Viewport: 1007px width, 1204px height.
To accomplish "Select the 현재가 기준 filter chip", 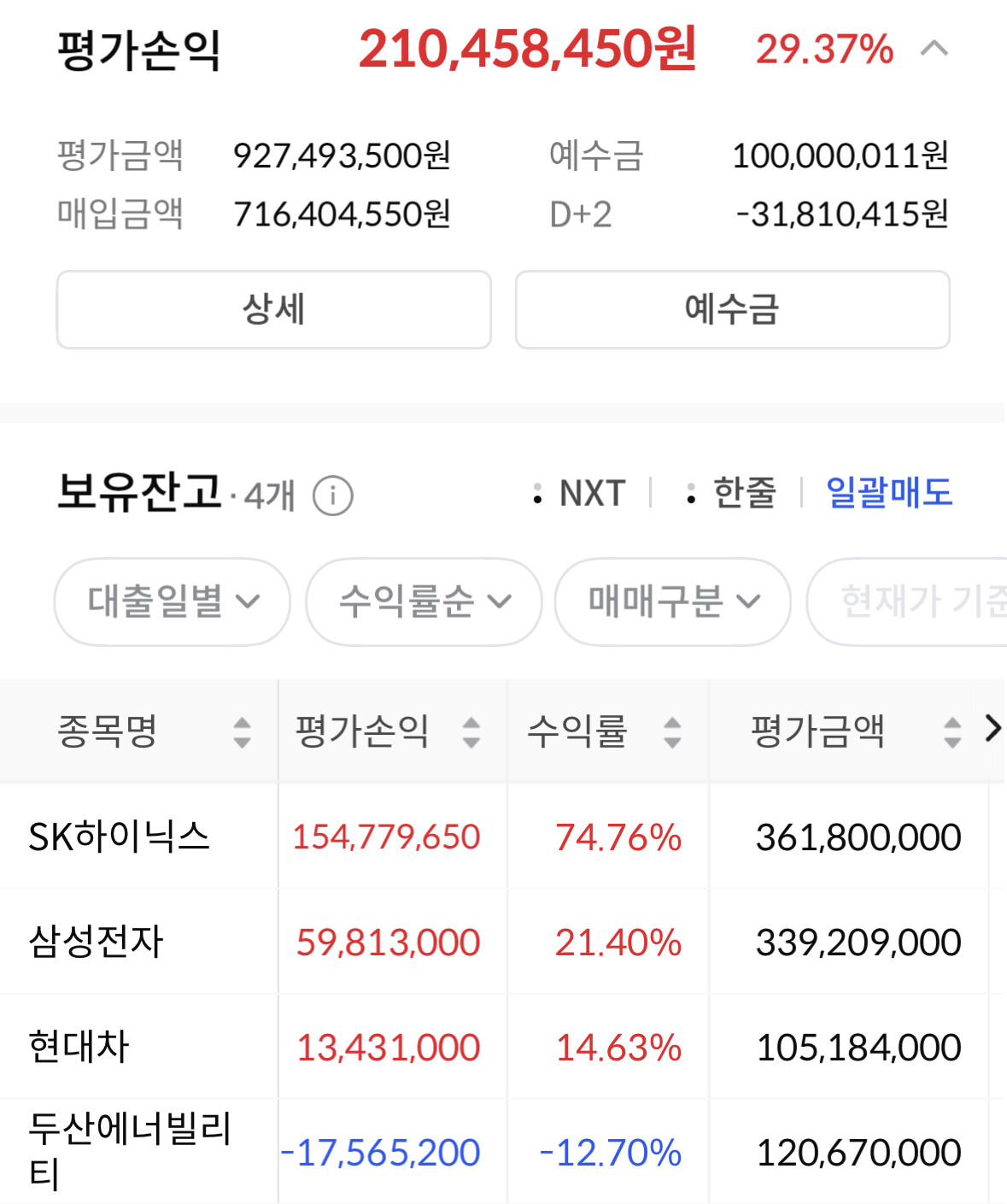I will (x=907, y=602).
